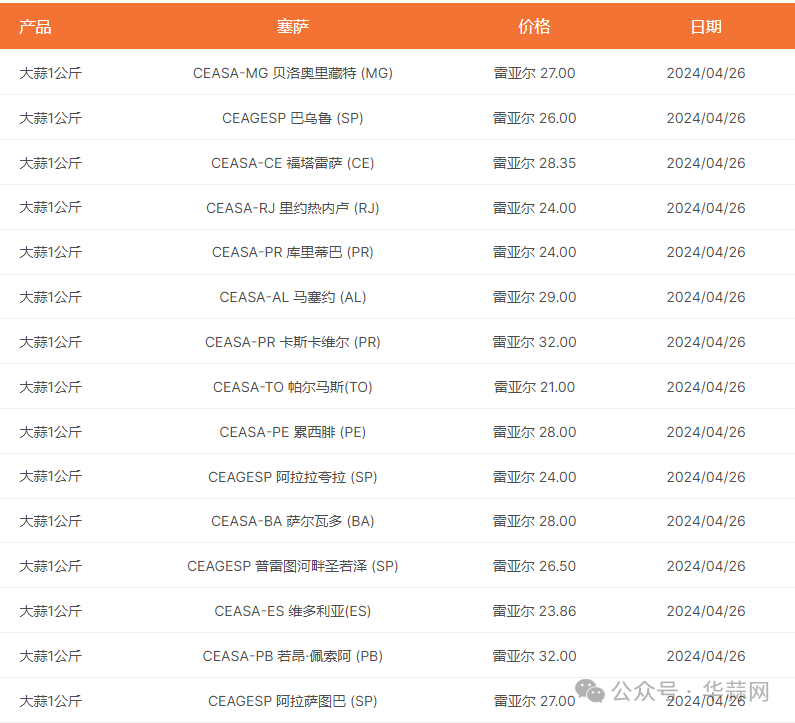This screenshot has height=723, width=795.
Task: Click CEAGESP 阿拉拉夸拉 (SP) market name
Action: 292,477
